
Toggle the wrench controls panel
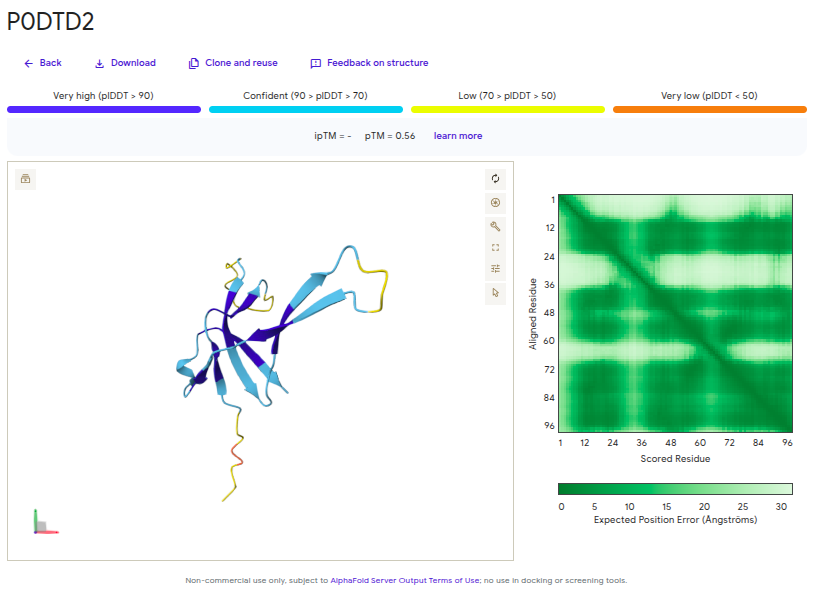coord(495,225)
